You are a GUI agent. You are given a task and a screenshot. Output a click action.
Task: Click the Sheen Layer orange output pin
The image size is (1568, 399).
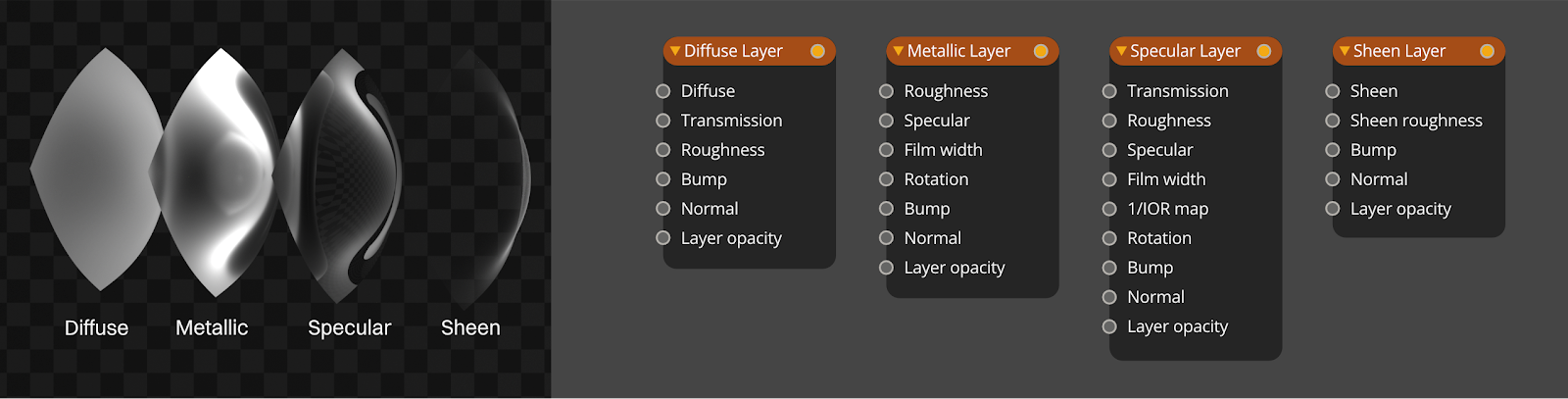tap(1487, 51)
